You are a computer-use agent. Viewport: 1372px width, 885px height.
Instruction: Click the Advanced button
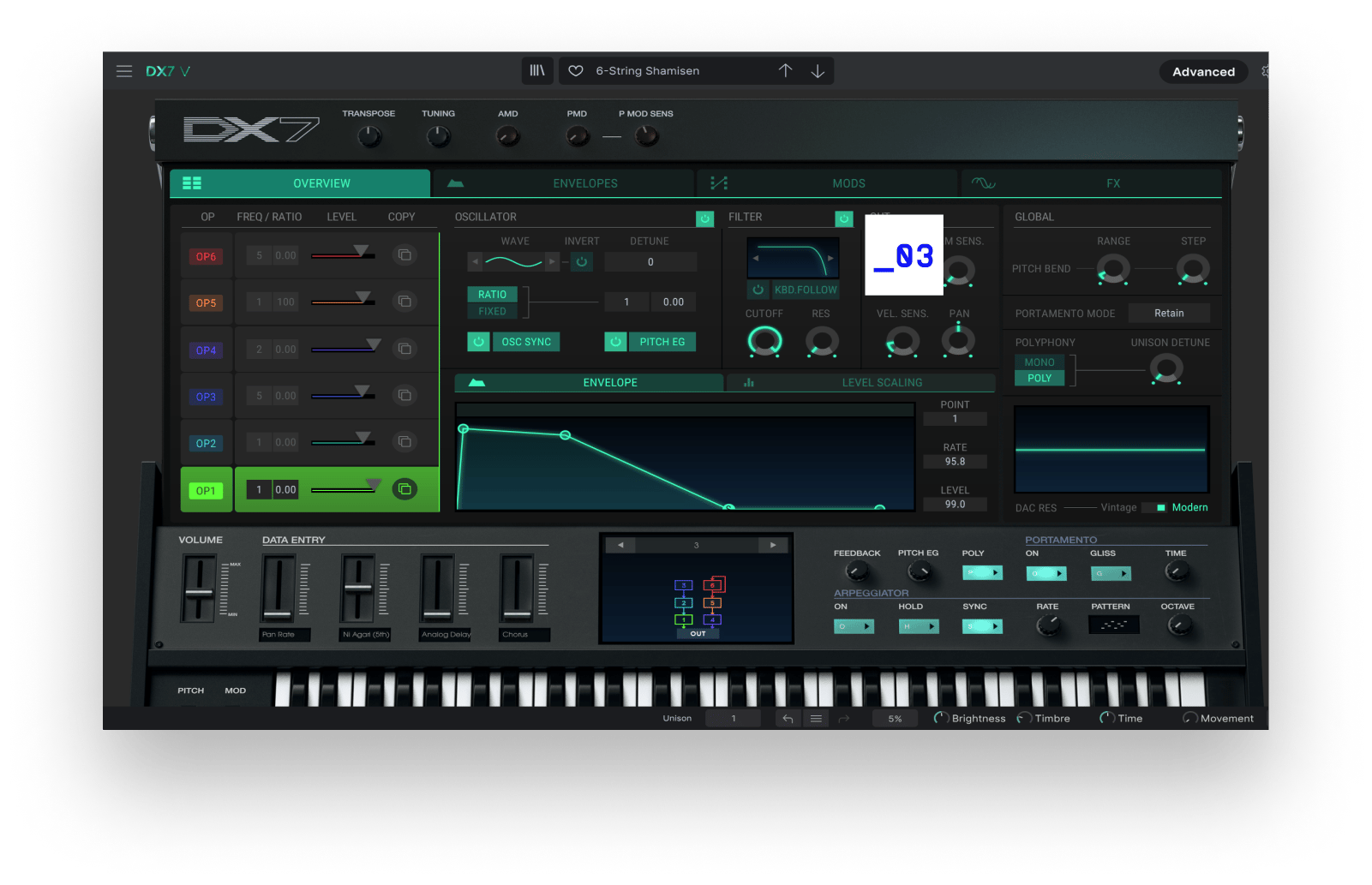pos(1203,72)
